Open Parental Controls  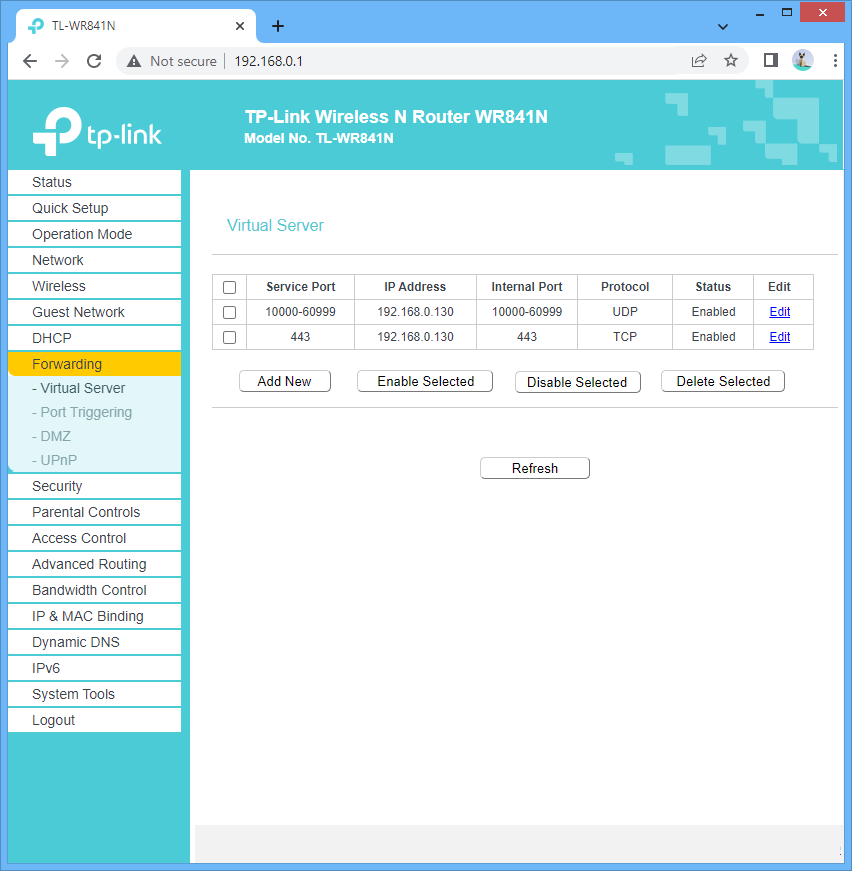pyautogui.click(x=94, y=512)
